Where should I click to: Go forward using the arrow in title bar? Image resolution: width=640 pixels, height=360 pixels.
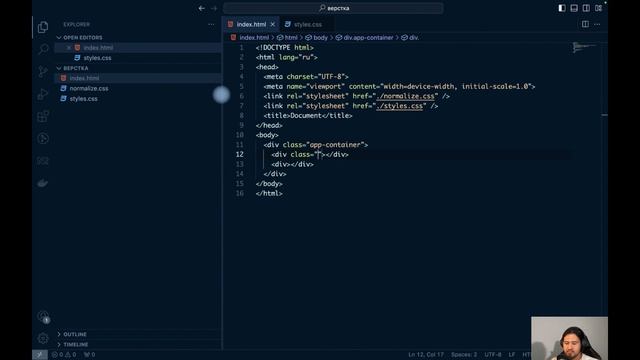coord(214,8)
